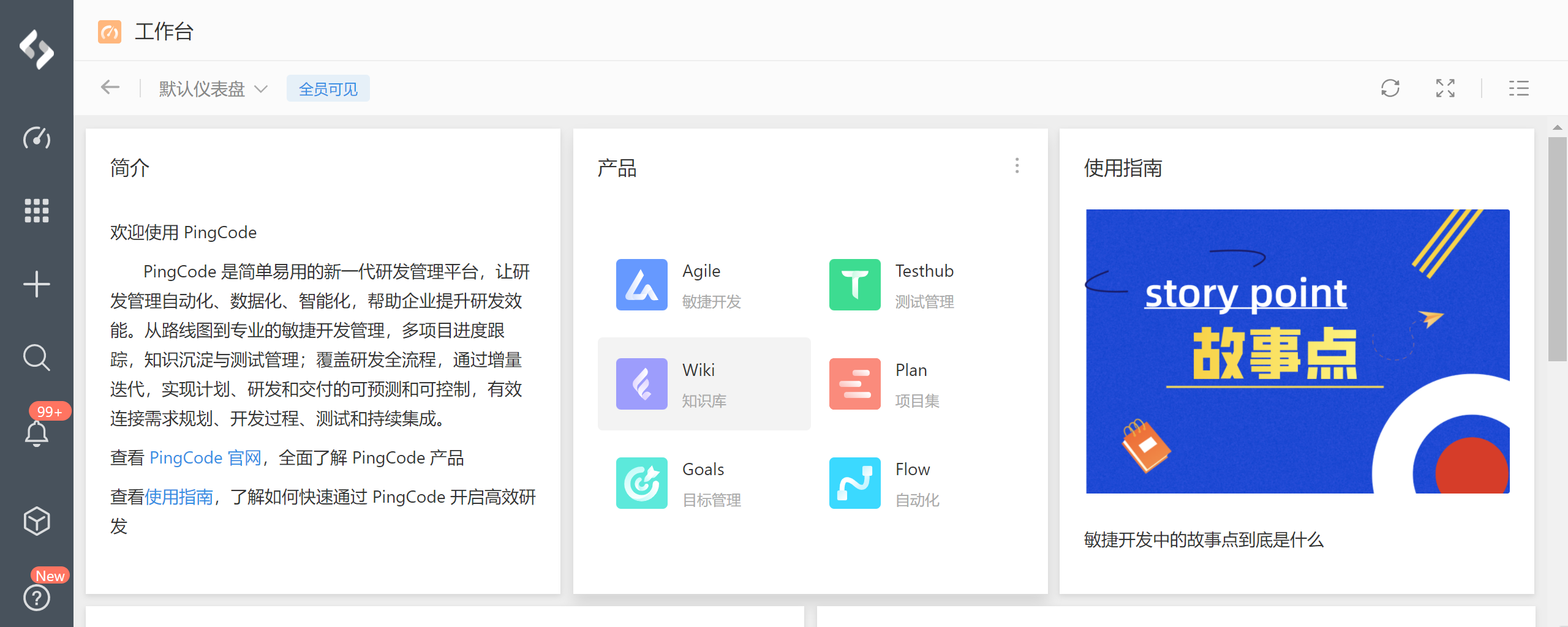Image resolution: width=1568 pixels, height=627 pixels.
Task: Refresh the dashboard with the refresh icon
Action: click(x=1390, y=88)
